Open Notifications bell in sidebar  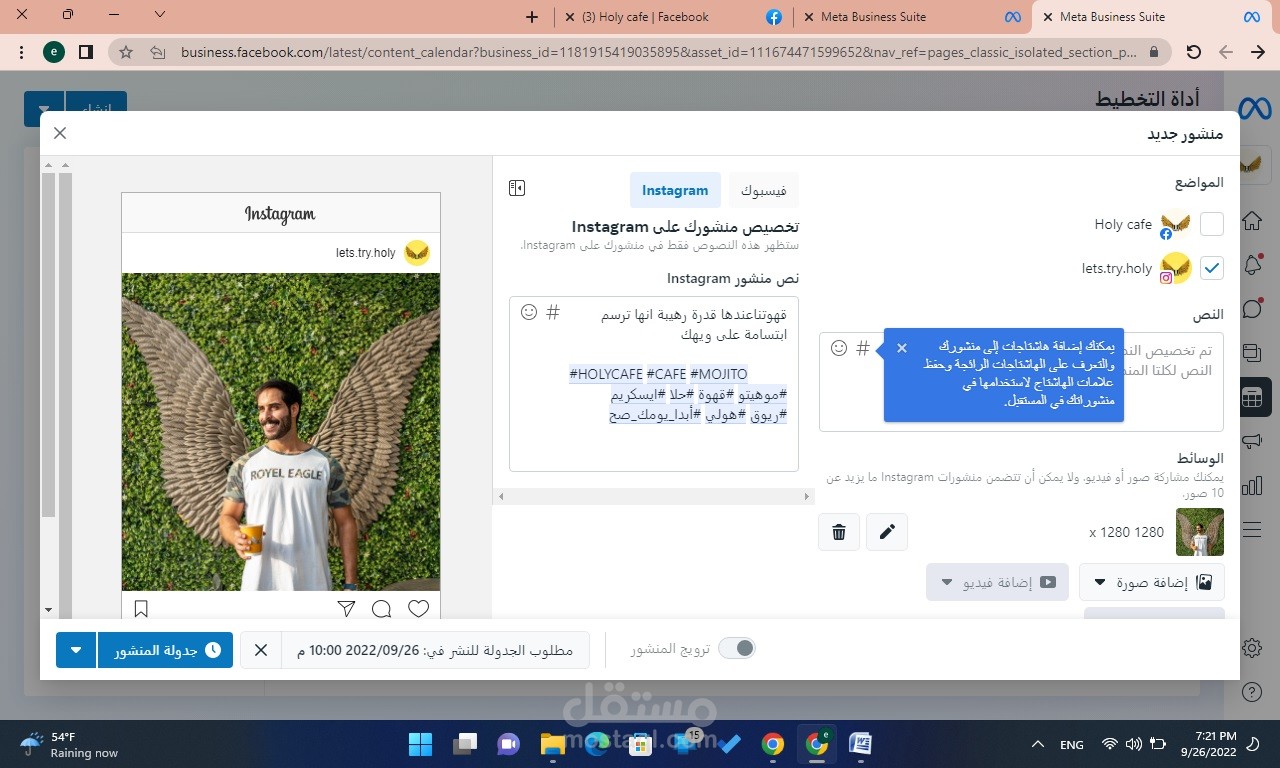[x=1251, y=265]
